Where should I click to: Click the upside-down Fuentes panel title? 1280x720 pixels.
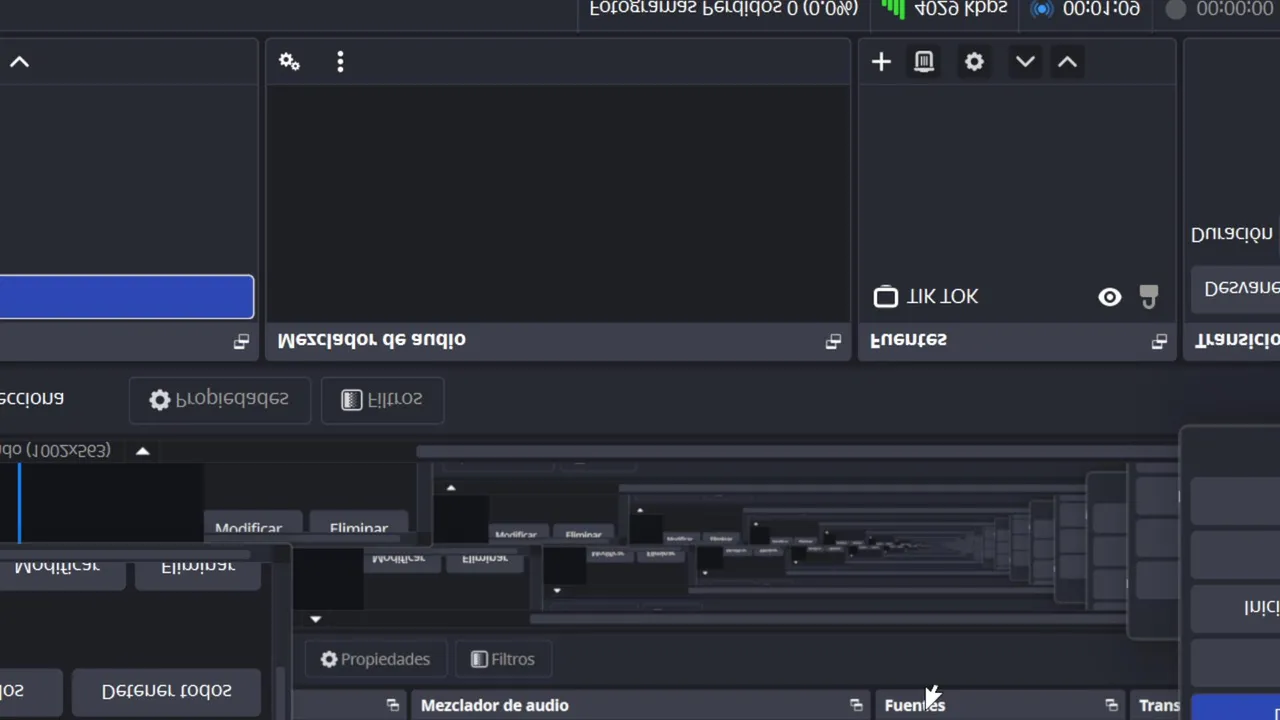(908, 340)
